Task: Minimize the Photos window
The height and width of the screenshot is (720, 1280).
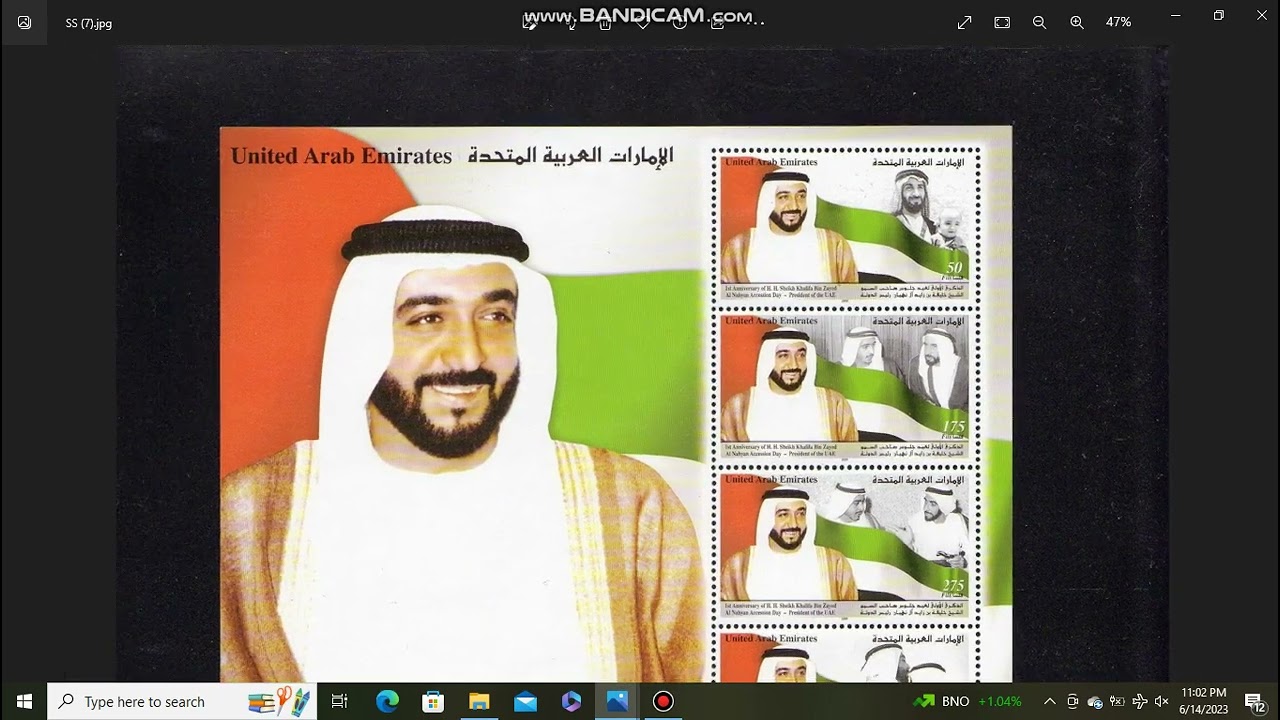Action: click(1177, 15)
